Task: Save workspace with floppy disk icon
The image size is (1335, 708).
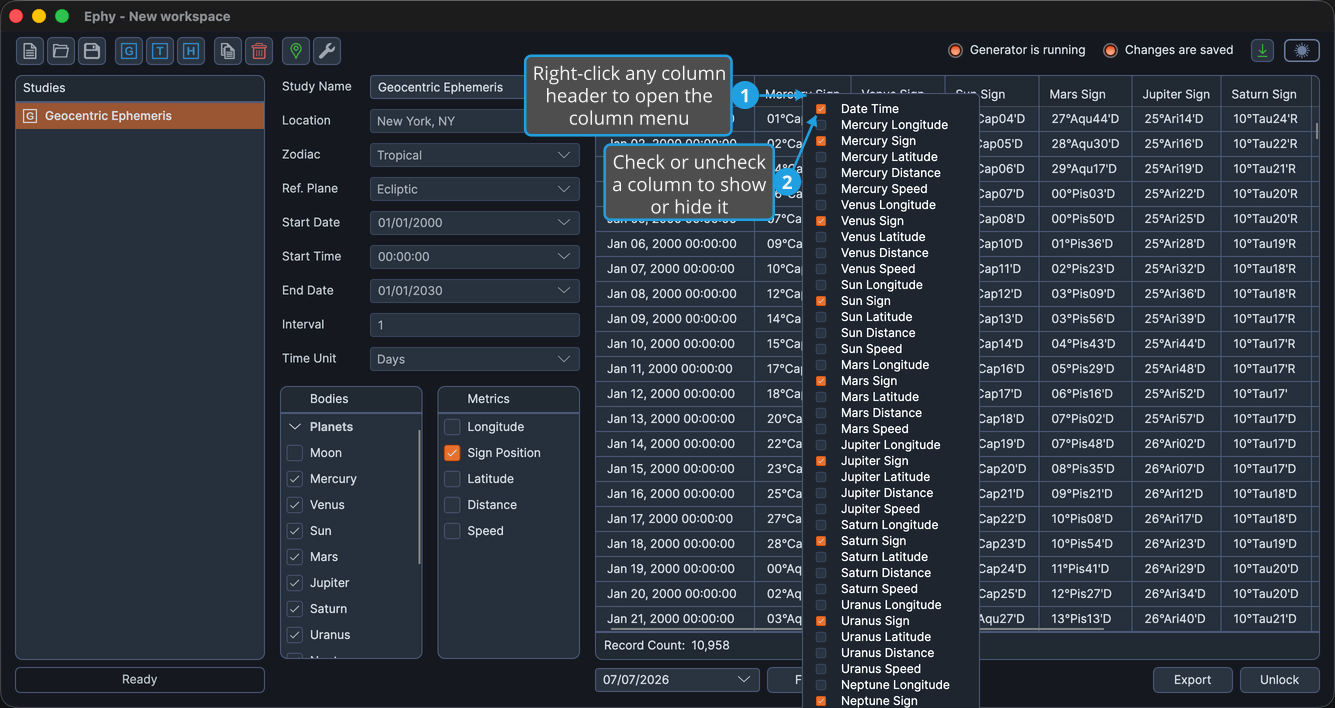Action: click(92, 51)
